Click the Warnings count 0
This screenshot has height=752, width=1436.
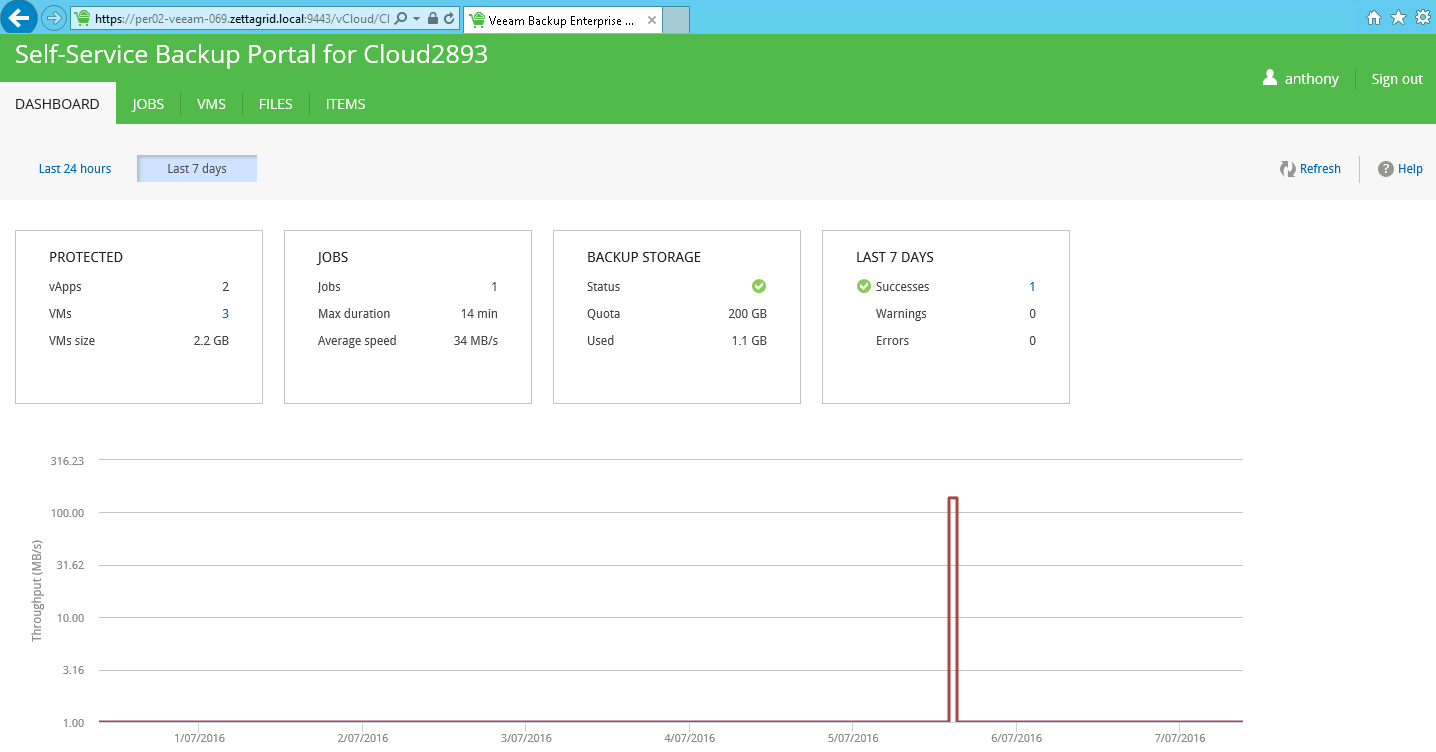1033,313
